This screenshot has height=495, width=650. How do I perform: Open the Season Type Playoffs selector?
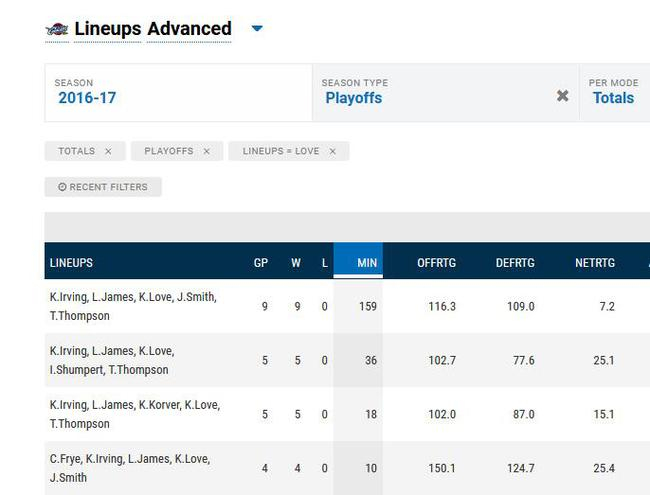point(435,93)
